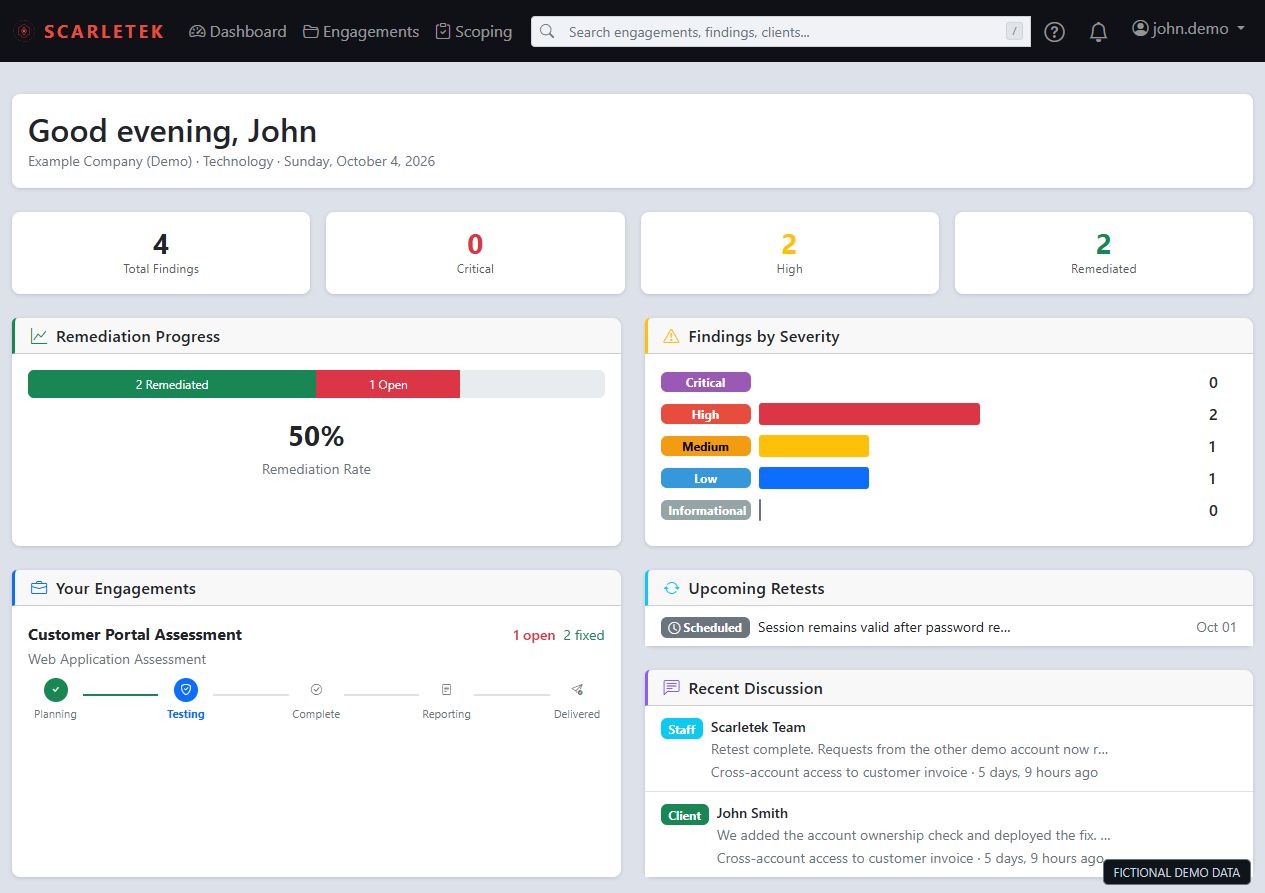Click the Testing stage shield icon
The height and width of the screenshot is (893, 1265).
186,689
